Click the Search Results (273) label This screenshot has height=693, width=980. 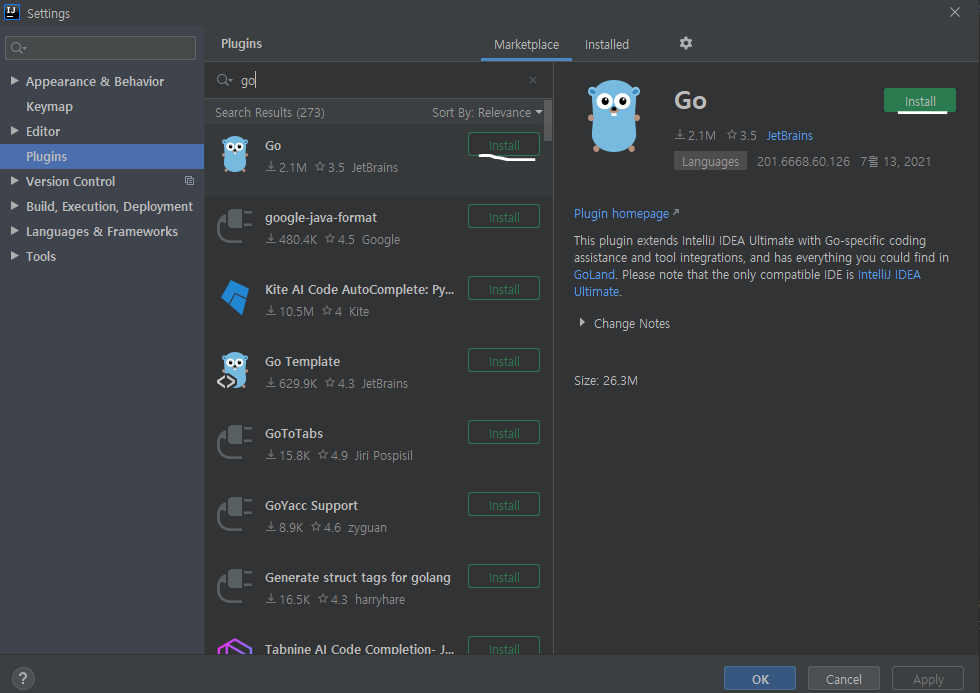(270, 112)
